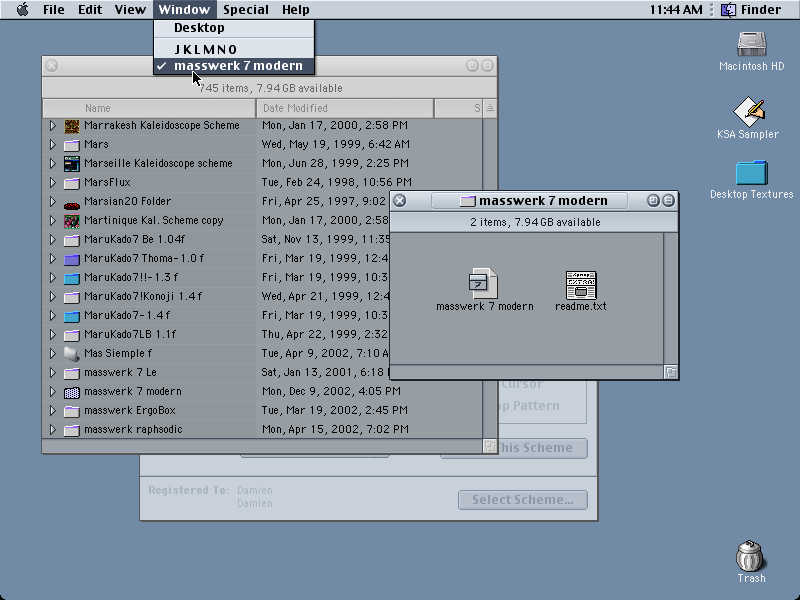Screen dimensions: 800x600
Task: Sort list by Name column header
Action: tap(149, 108)
